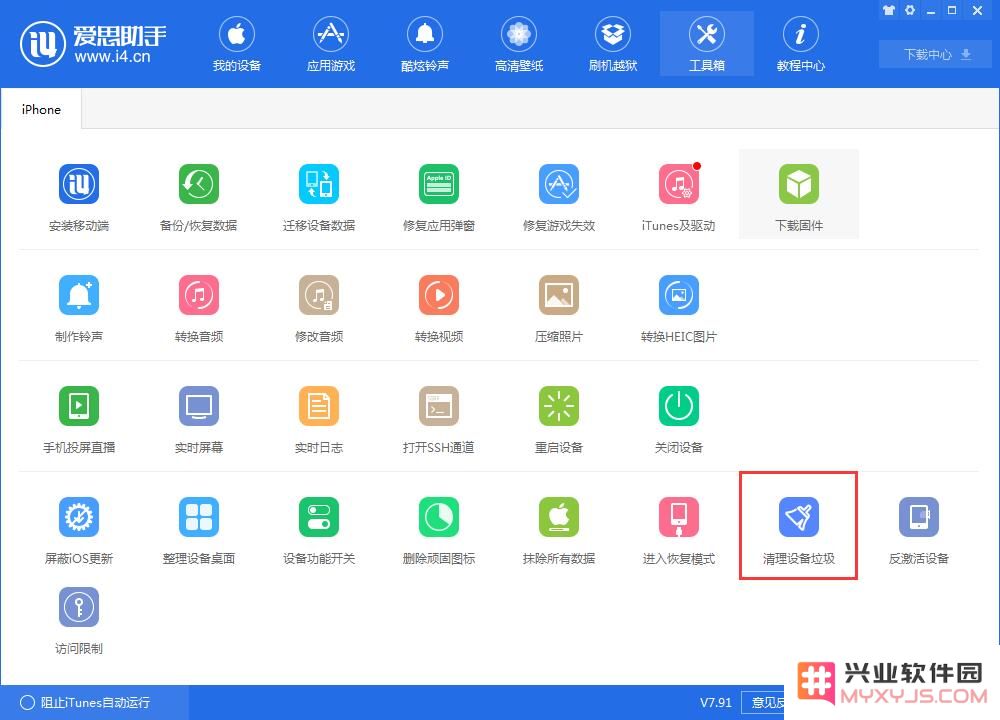The image size is (1000, 720).
Task: Open 下载中心 button
Action: [x=935, y=54]
